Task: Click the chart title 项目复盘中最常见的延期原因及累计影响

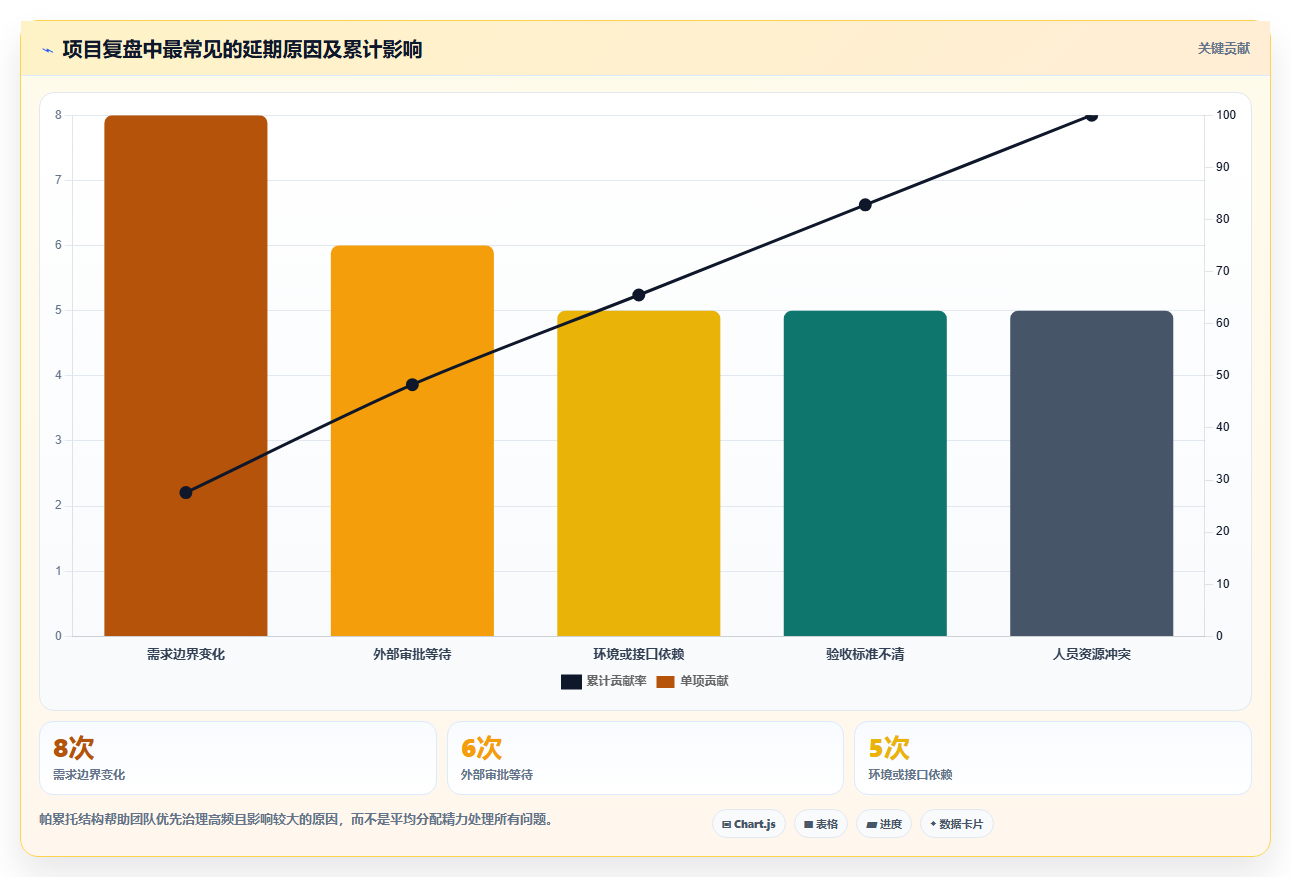Action: click(242, 49)
